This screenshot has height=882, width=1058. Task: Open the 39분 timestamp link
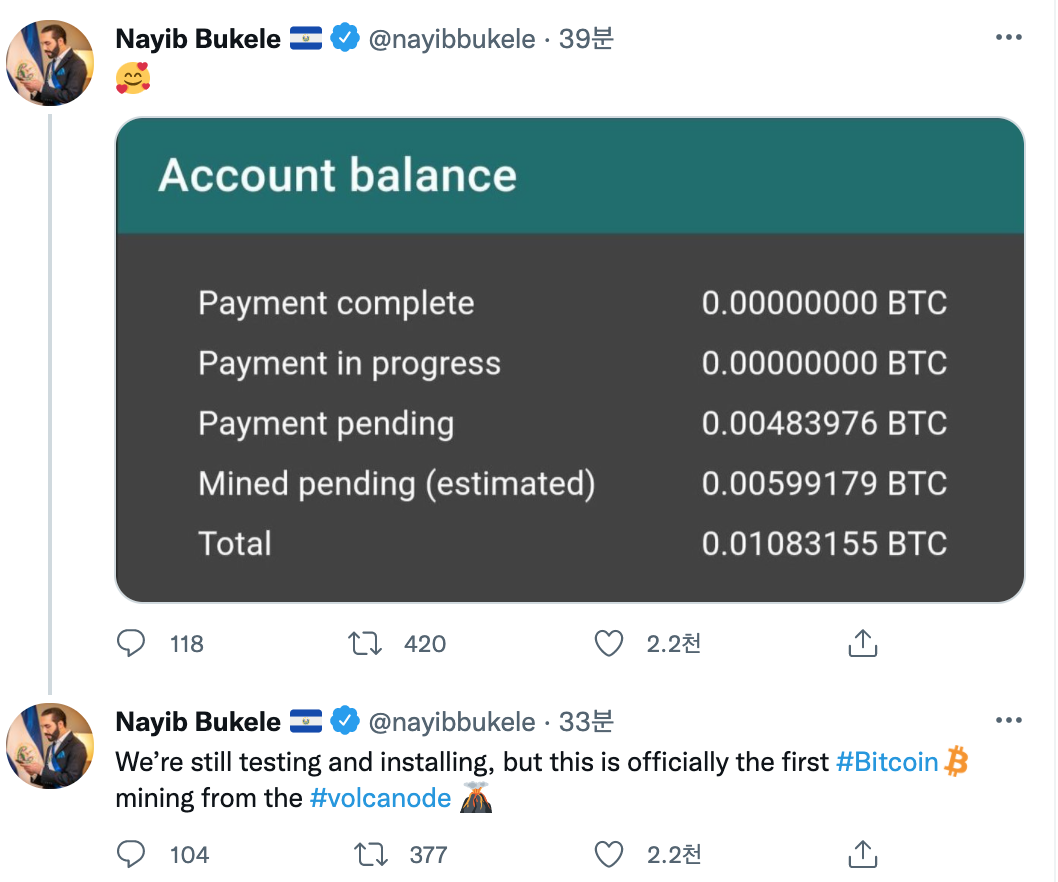point(586,39)
